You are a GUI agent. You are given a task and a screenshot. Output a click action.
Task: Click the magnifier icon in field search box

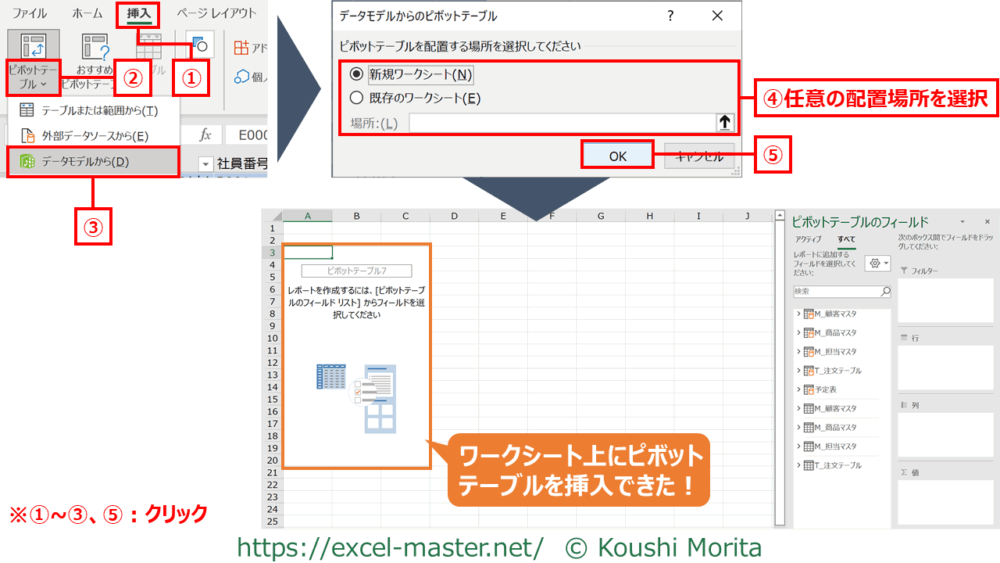point(884,292)
